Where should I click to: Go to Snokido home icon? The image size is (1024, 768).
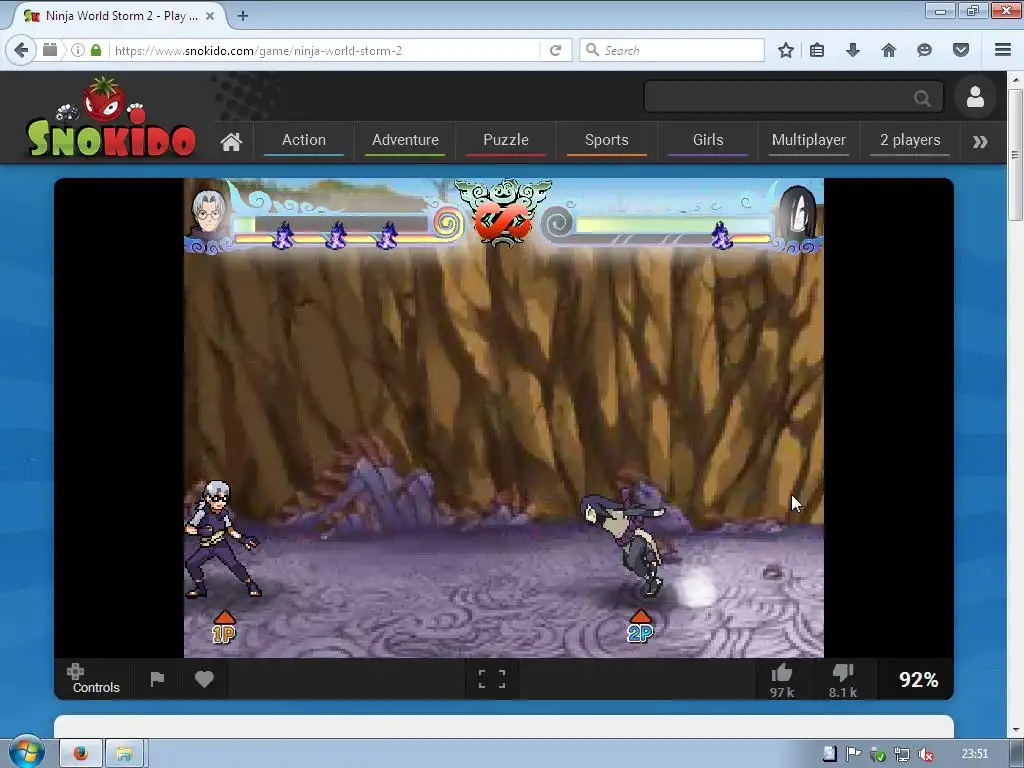point(231,142)
